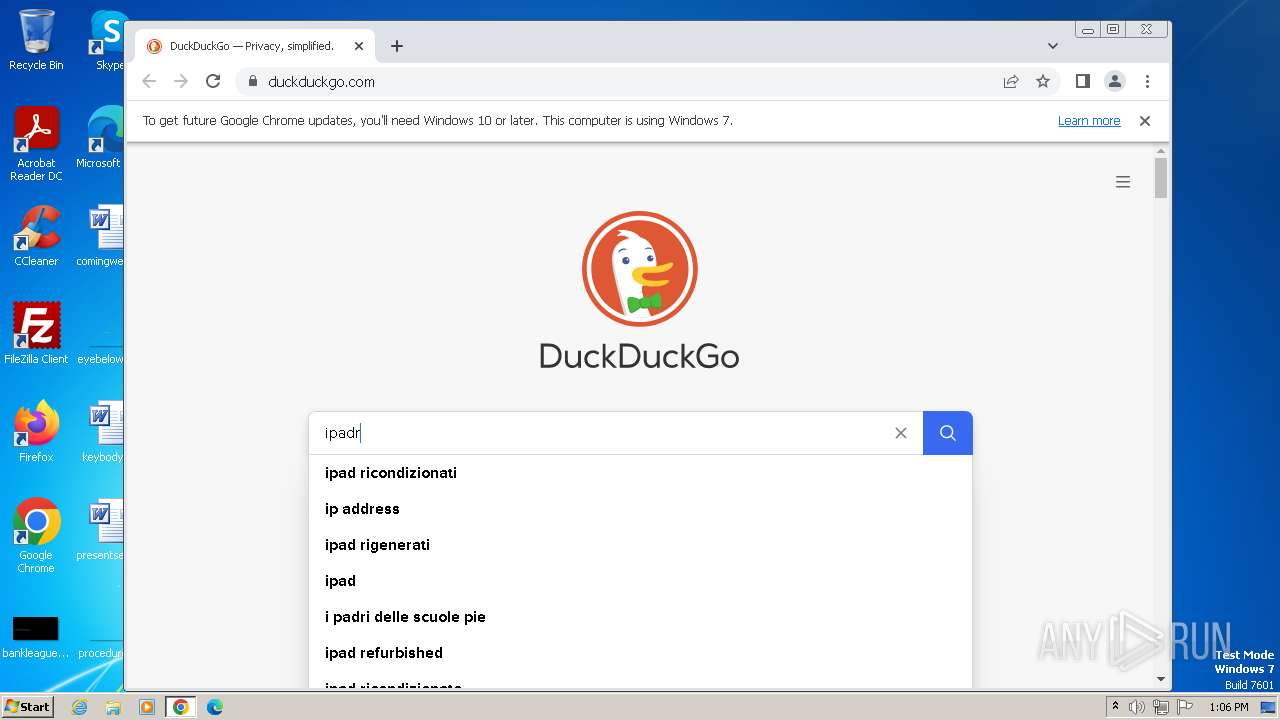
Task: Open the keybody Word document icon
Action: pos(101,432)
